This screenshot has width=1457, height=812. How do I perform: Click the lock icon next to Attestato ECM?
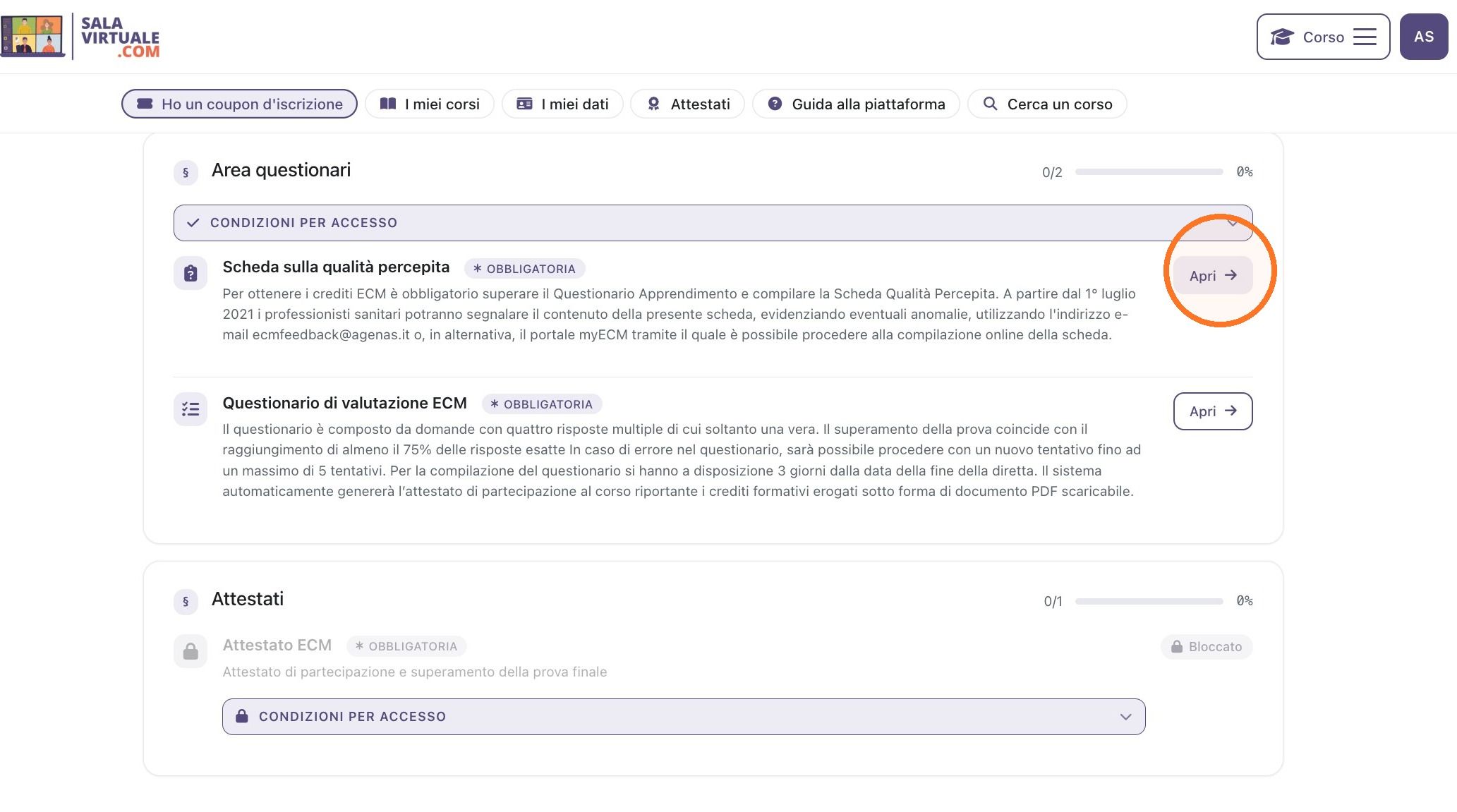[191, 651]
